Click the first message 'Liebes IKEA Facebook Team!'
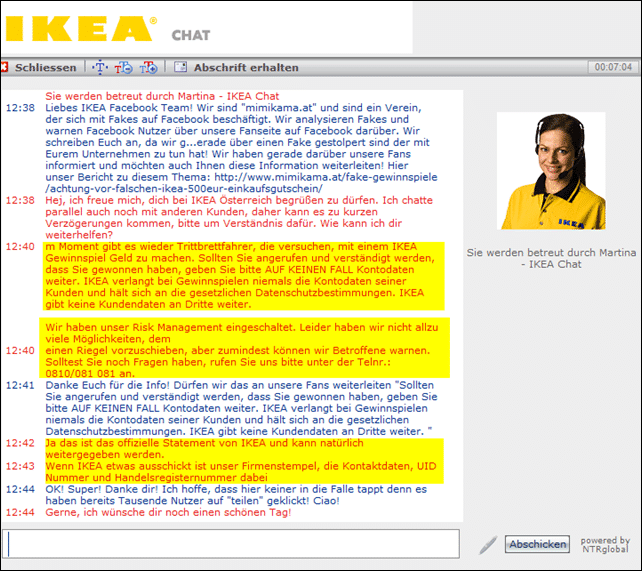The image size is (642, 571). pos(241,148)
